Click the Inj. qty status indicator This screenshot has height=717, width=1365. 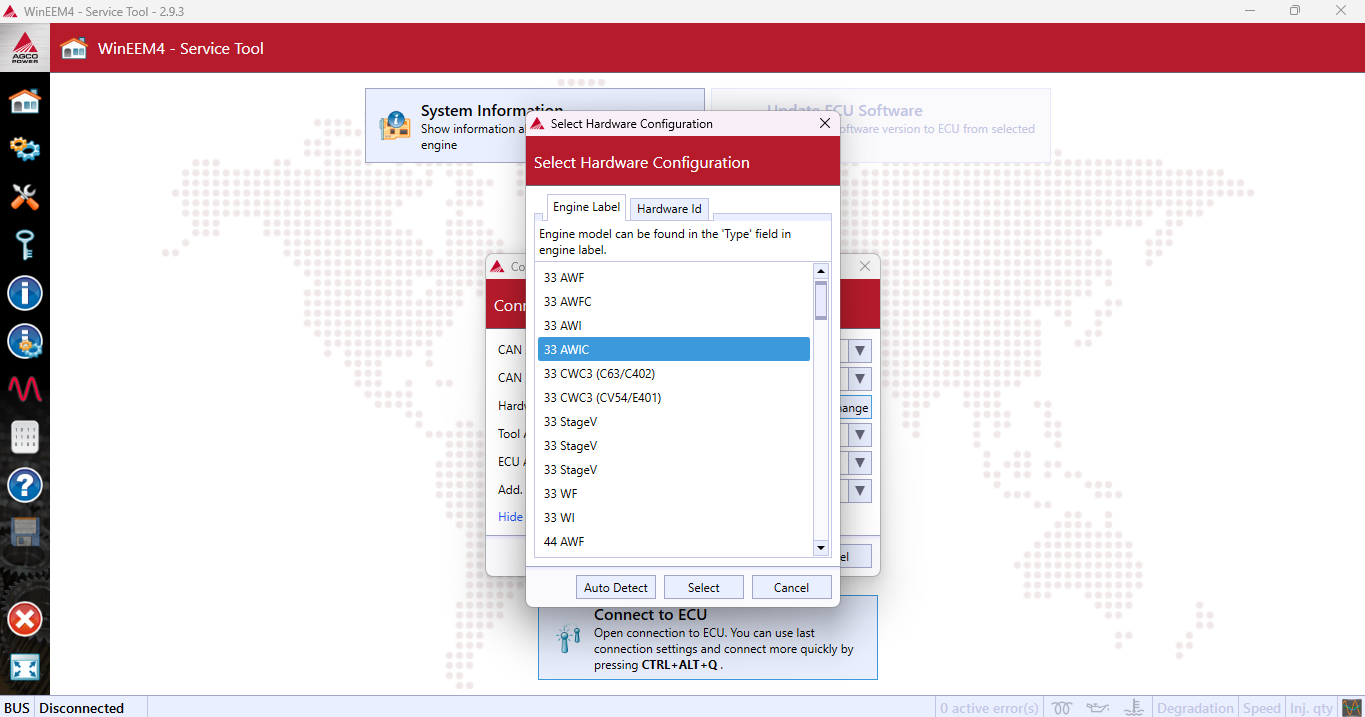click(x=1311, y=708)
